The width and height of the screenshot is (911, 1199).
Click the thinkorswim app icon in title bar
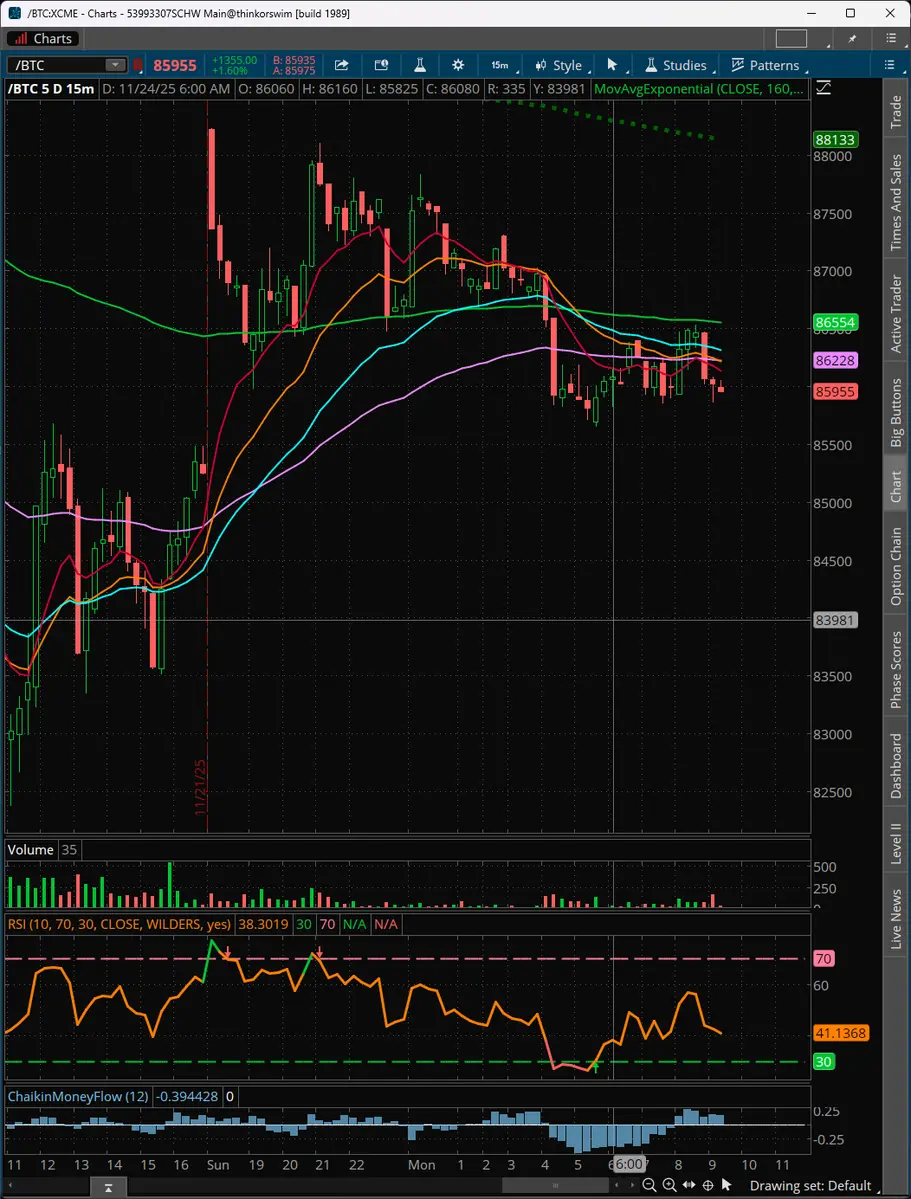tap(14, 13)
